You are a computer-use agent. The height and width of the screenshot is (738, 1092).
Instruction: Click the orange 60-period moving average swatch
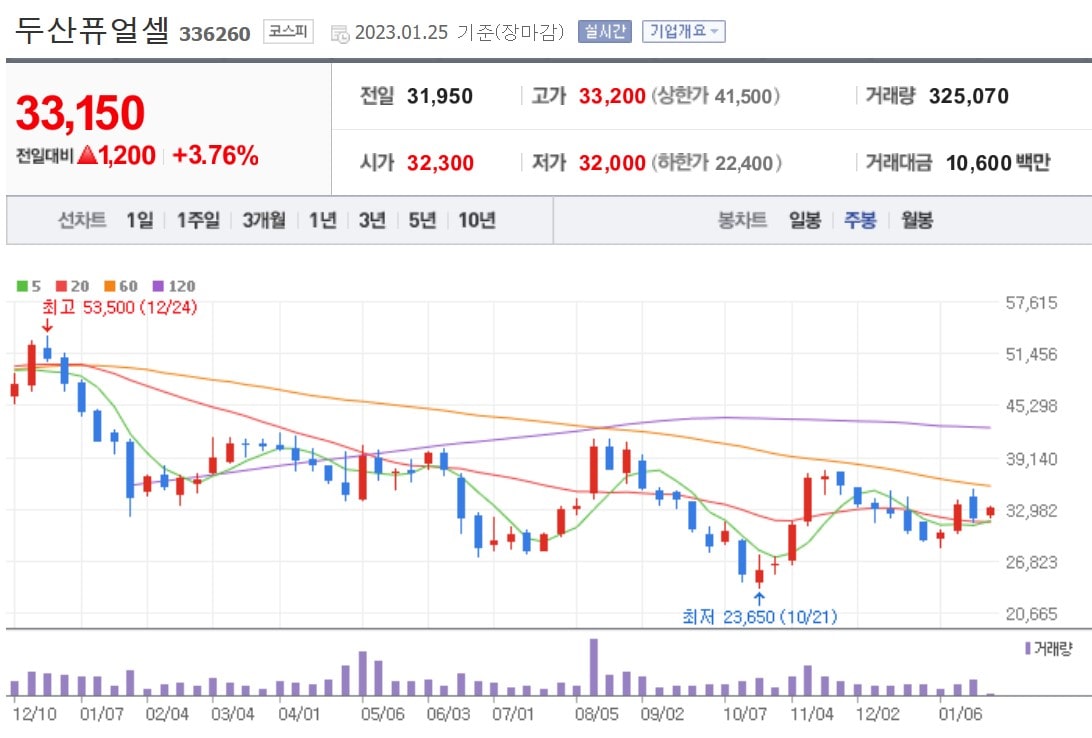pyautogui.click(x=109, y=286)
